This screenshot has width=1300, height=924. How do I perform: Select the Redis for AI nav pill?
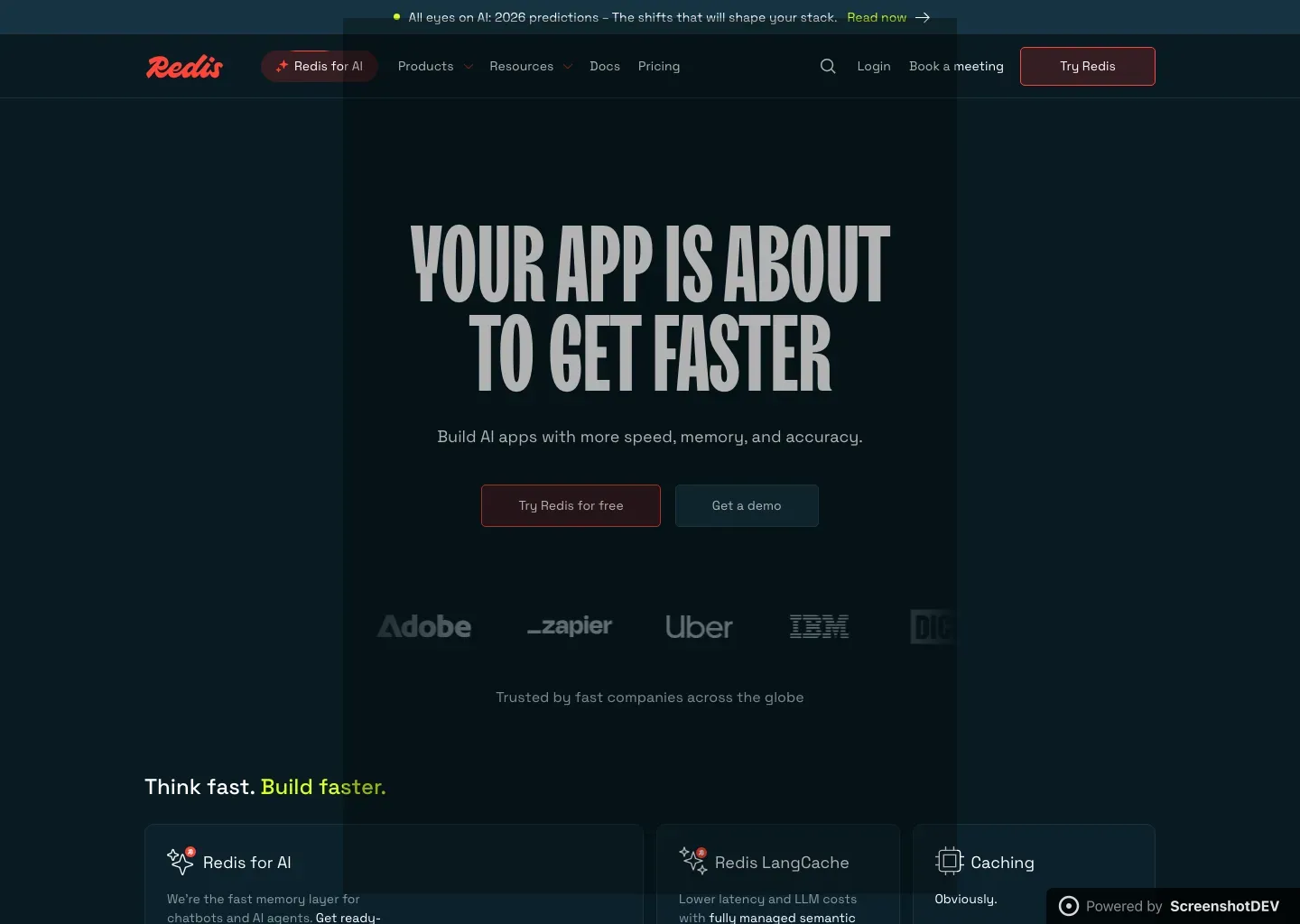[320, 66]
